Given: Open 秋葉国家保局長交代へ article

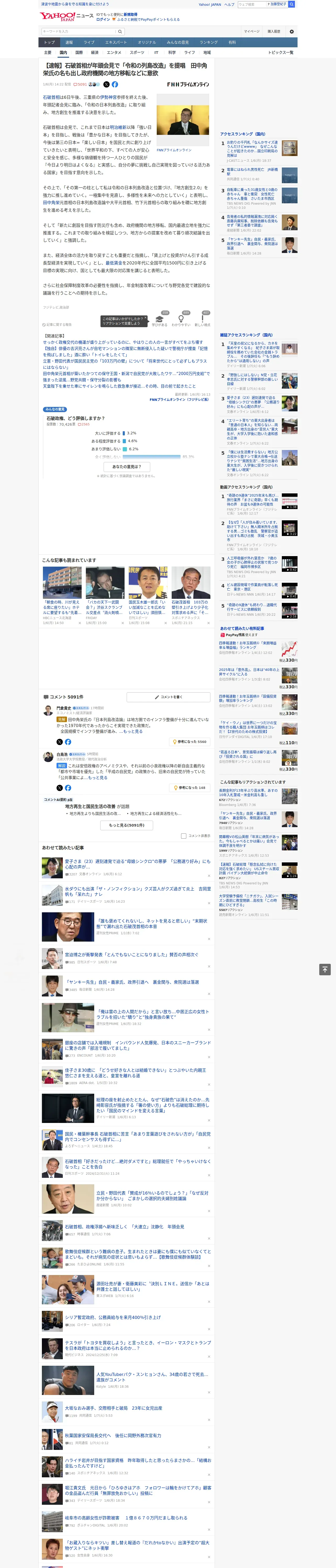Looking at the screenshot, I should 113,1435.
